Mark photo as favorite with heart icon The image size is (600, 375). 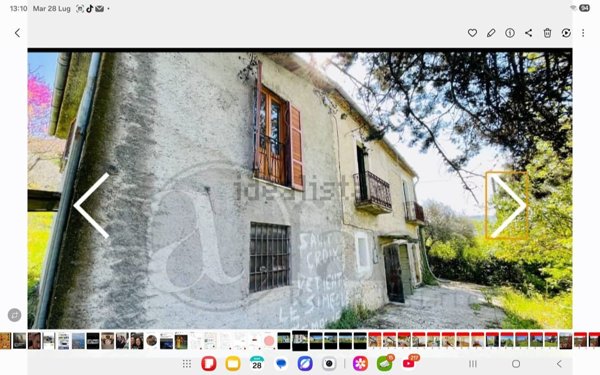tap(472, 33)
